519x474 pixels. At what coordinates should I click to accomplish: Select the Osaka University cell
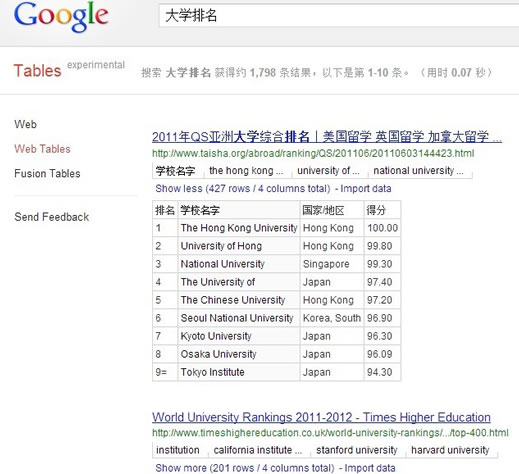(x=239, y=354)
